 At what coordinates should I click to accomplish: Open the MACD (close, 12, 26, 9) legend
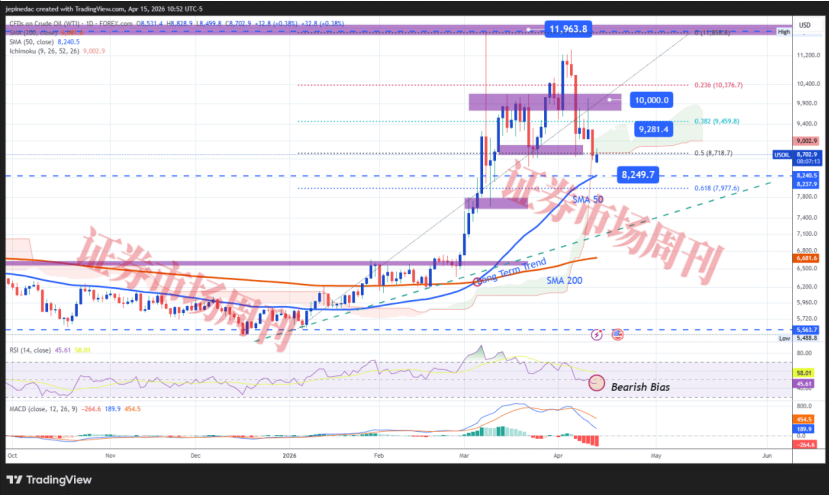click(38, 408)
